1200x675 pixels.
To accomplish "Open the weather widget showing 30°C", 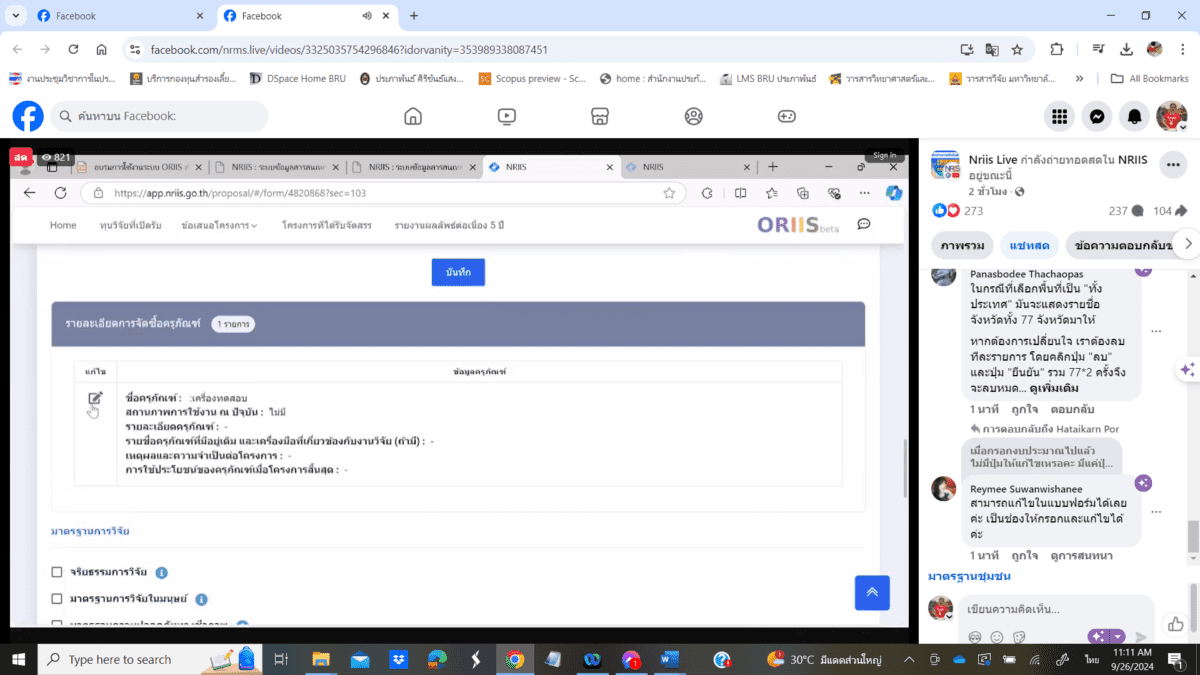I will (x=823, y=659).
